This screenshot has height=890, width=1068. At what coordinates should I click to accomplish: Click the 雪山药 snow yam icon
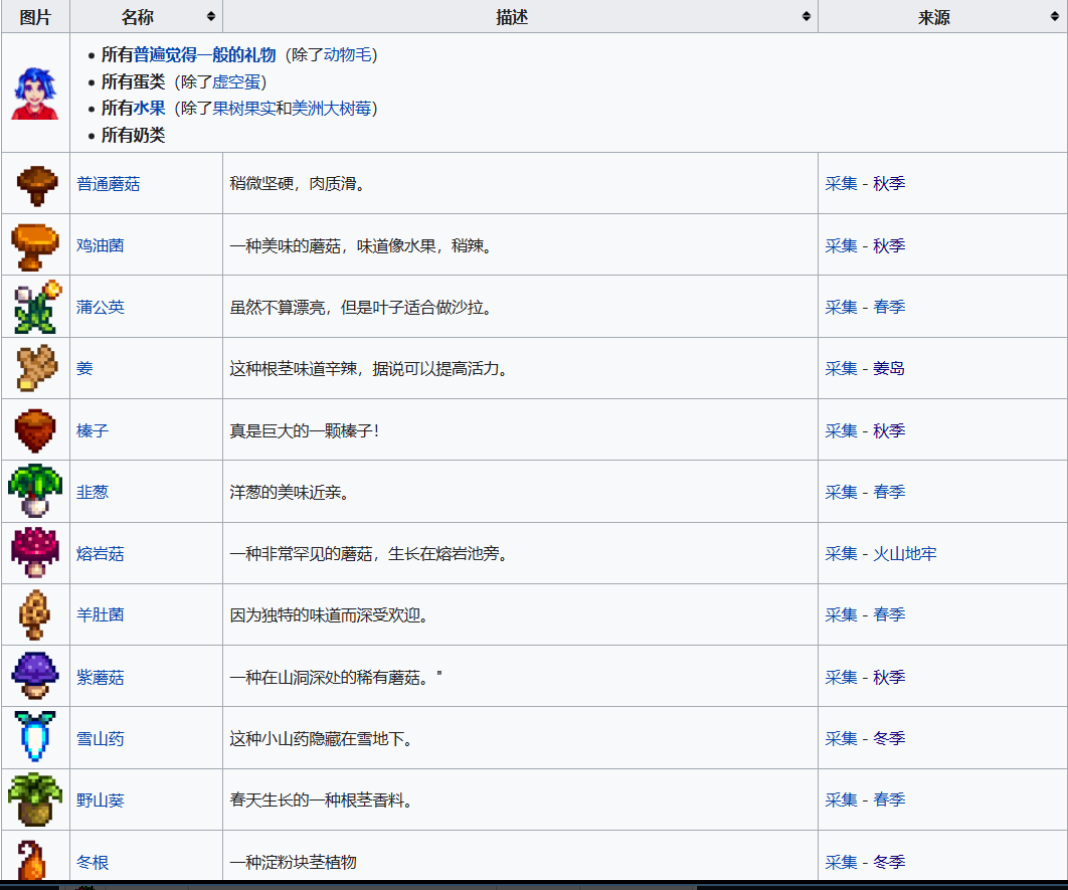point(35,737)
